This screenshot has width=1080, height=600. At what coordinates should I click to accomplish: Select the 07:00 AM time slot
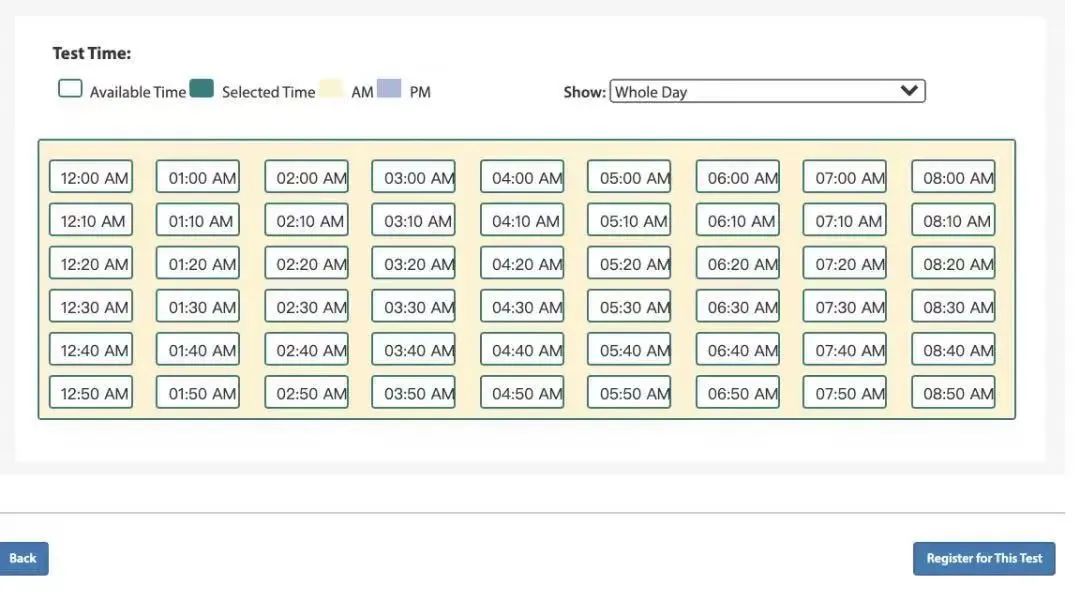click(844, 177)
